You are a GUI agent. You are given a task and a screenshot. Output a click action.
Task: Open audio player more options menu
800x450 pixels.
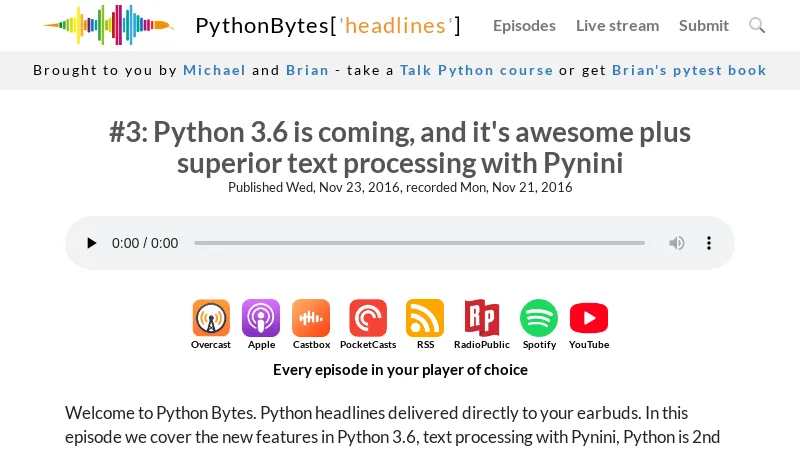(x=709, y=243)
